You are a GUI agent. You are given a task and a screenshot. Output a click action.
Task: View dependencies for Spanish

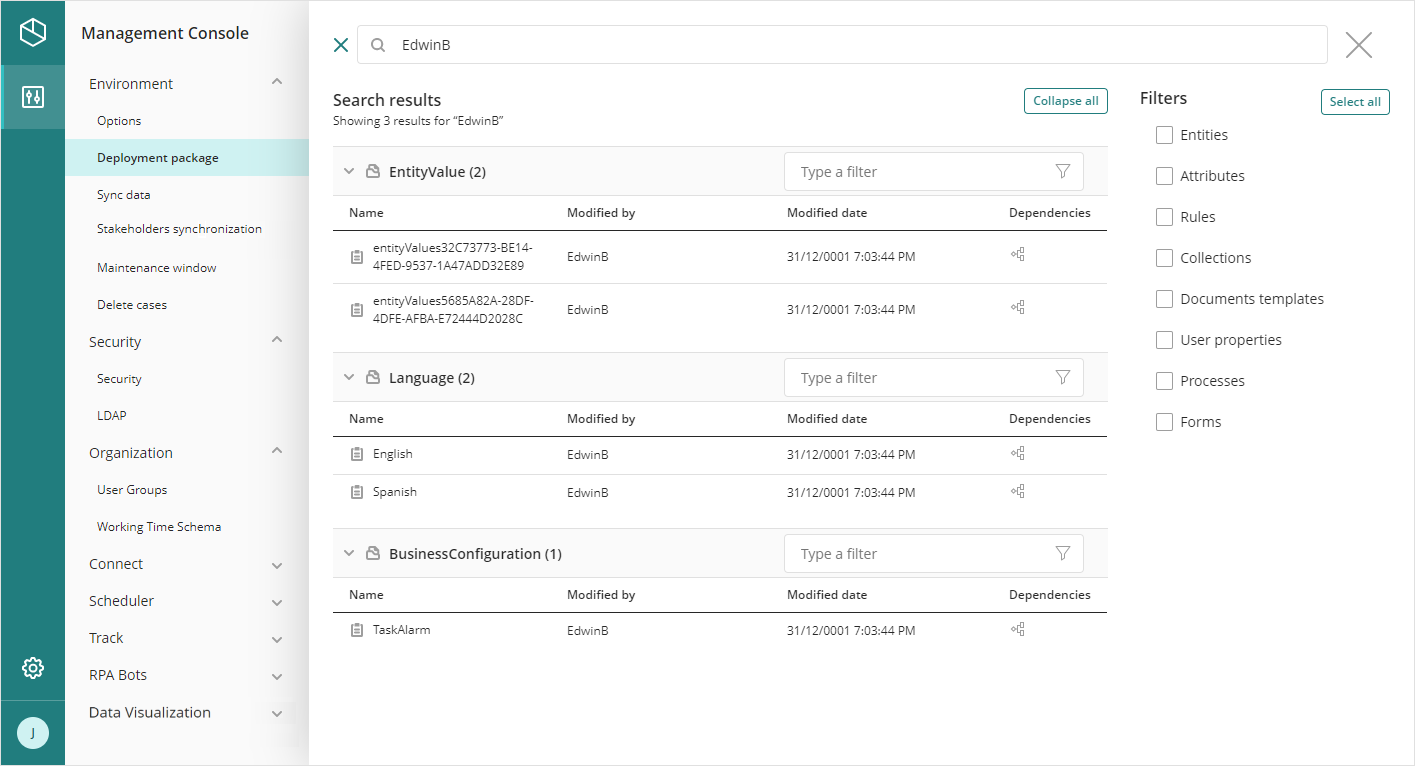point(1018,492)
